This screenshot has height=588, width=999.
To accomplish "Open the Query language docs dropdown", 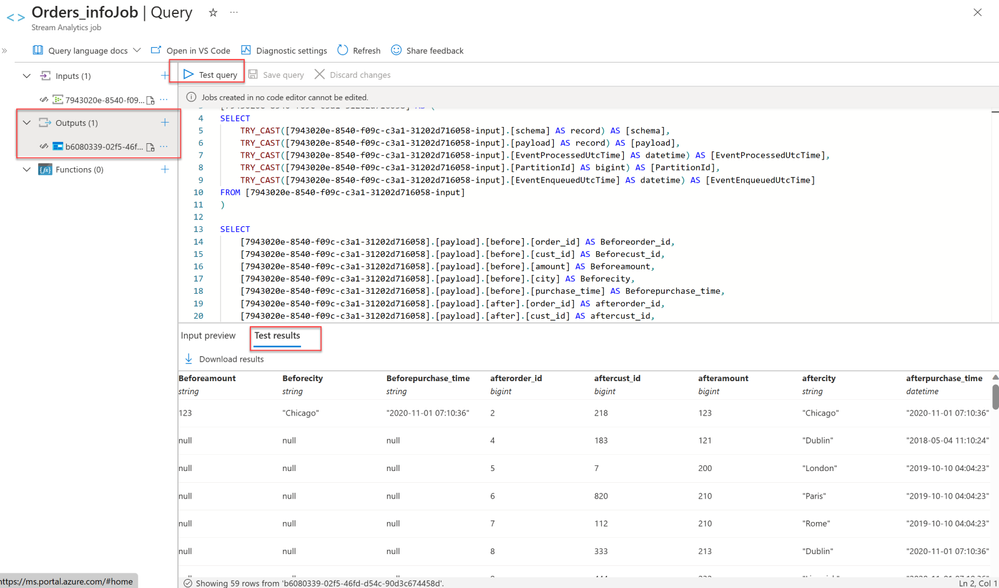I will coord(87,50).
